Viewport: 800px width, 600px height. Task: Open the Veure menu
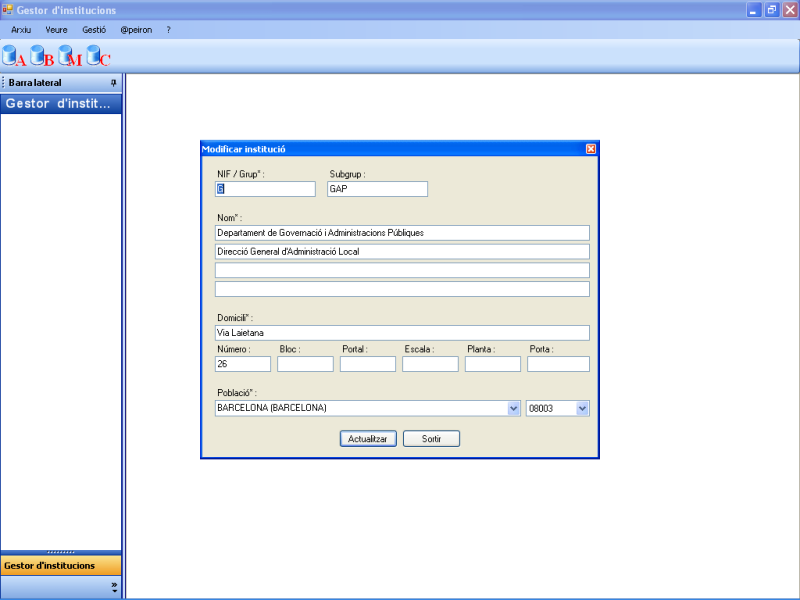click(56, 30)
